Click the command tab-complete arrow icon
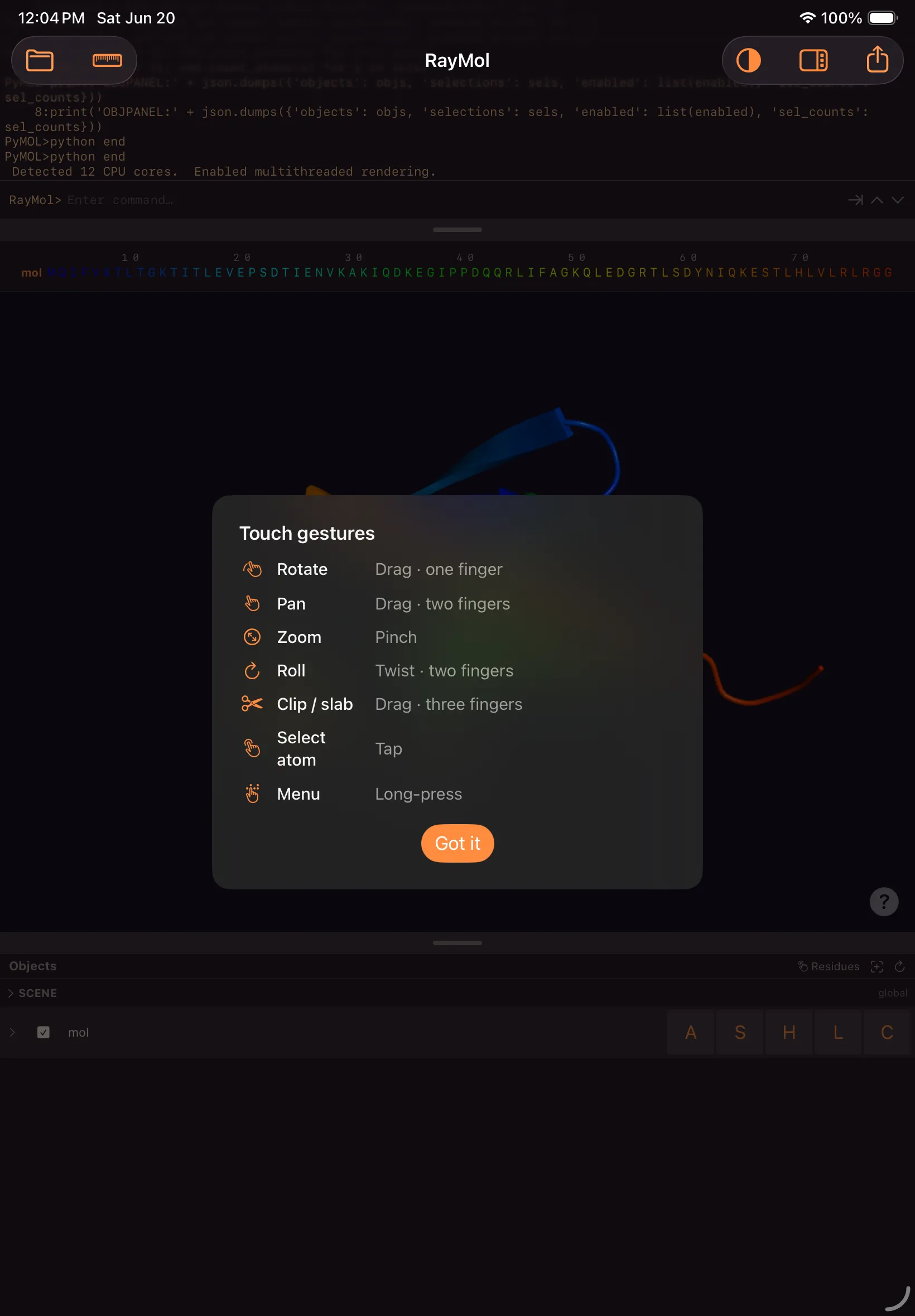Viewport: 915px width, 1316px height. pyautogui.click(x=855, y=200)
